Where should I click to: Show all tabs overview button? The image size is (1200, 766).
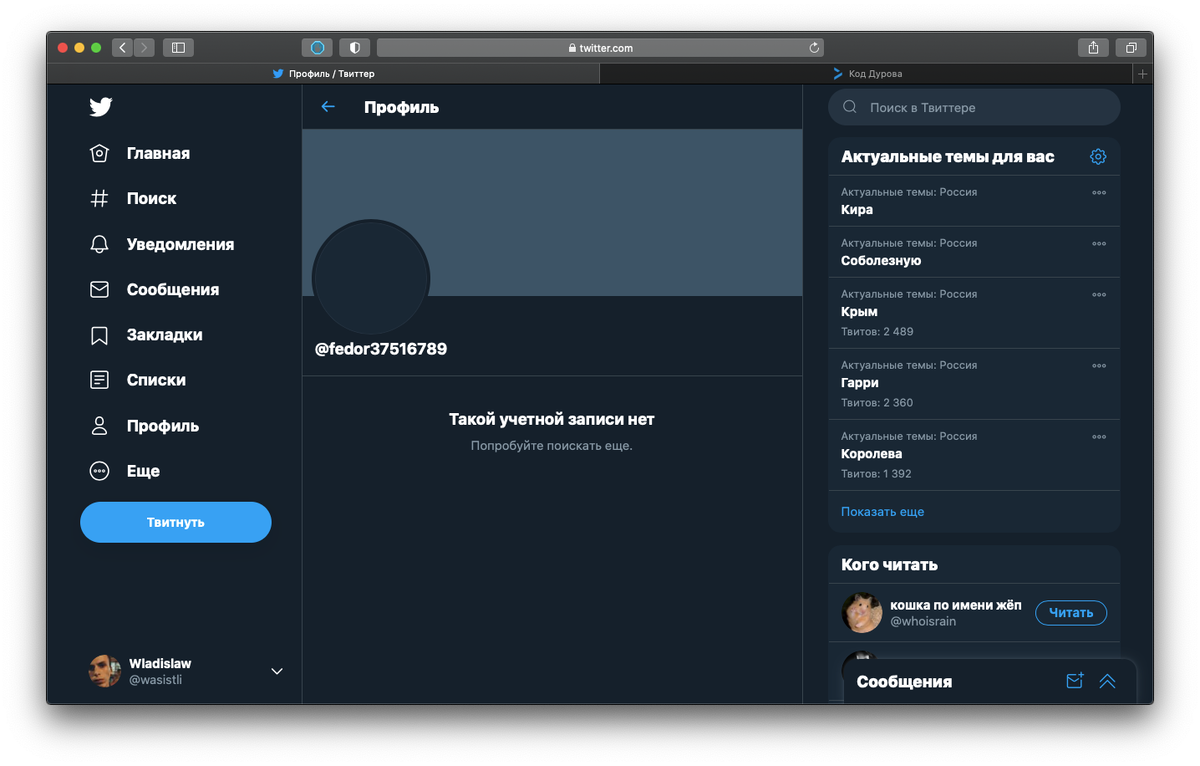click(x=1130, y=47)
